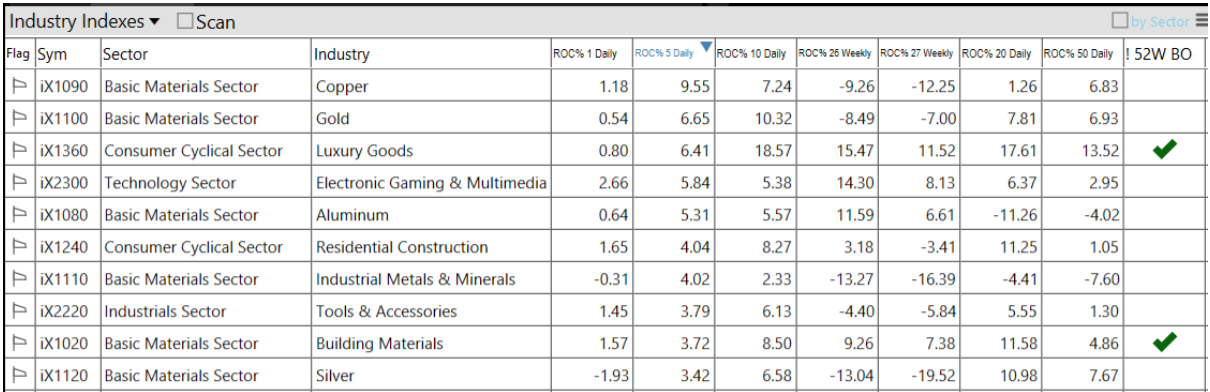The height and width of the screenshot is (392, 1210).
Task: Flag the Gold industry row
Action: (x=18, y=119)
